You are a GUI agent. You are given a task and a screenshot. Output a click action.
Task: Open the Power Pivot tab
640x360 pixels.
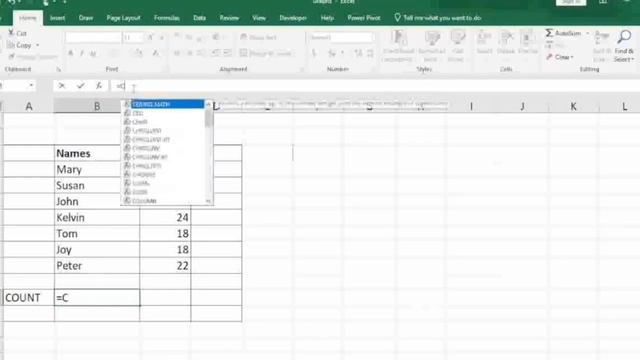coord(364,18)
